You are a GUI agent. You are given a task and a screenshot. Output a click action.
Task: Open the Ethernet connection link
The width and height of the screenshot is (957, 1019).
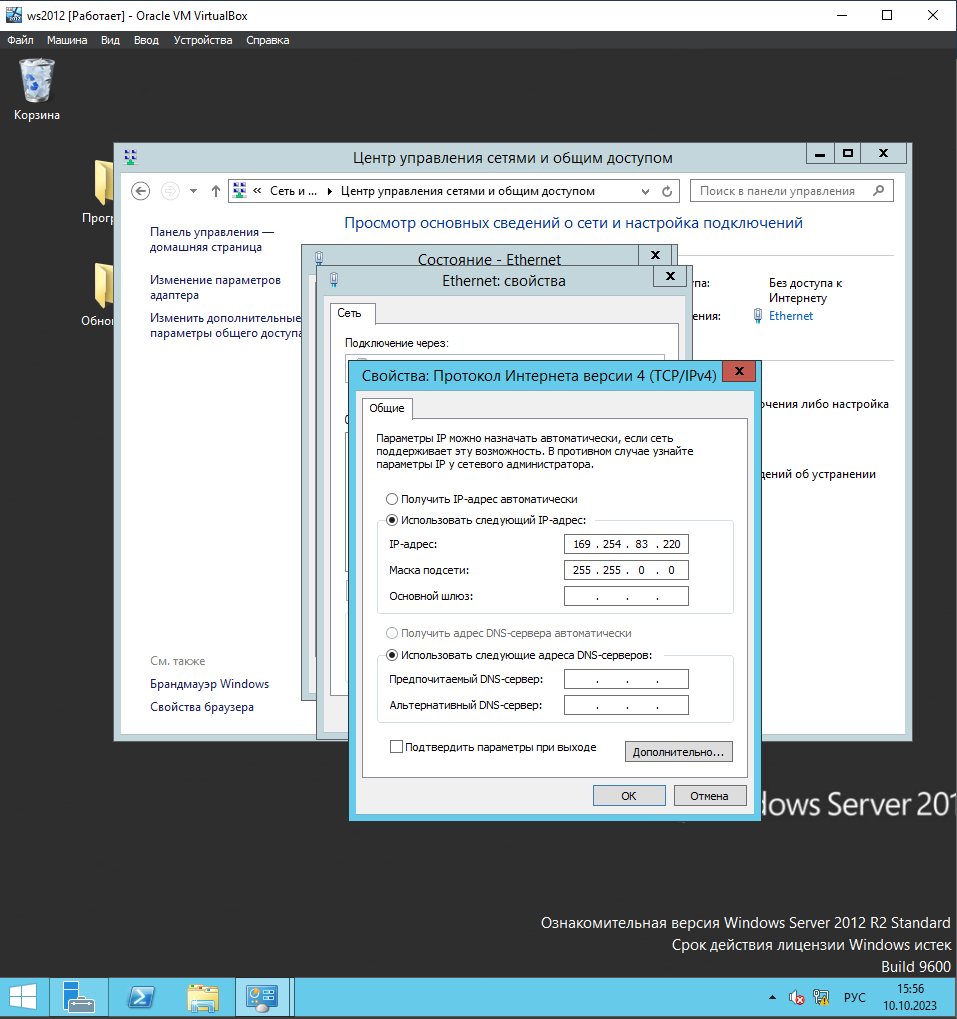[791, 316]
